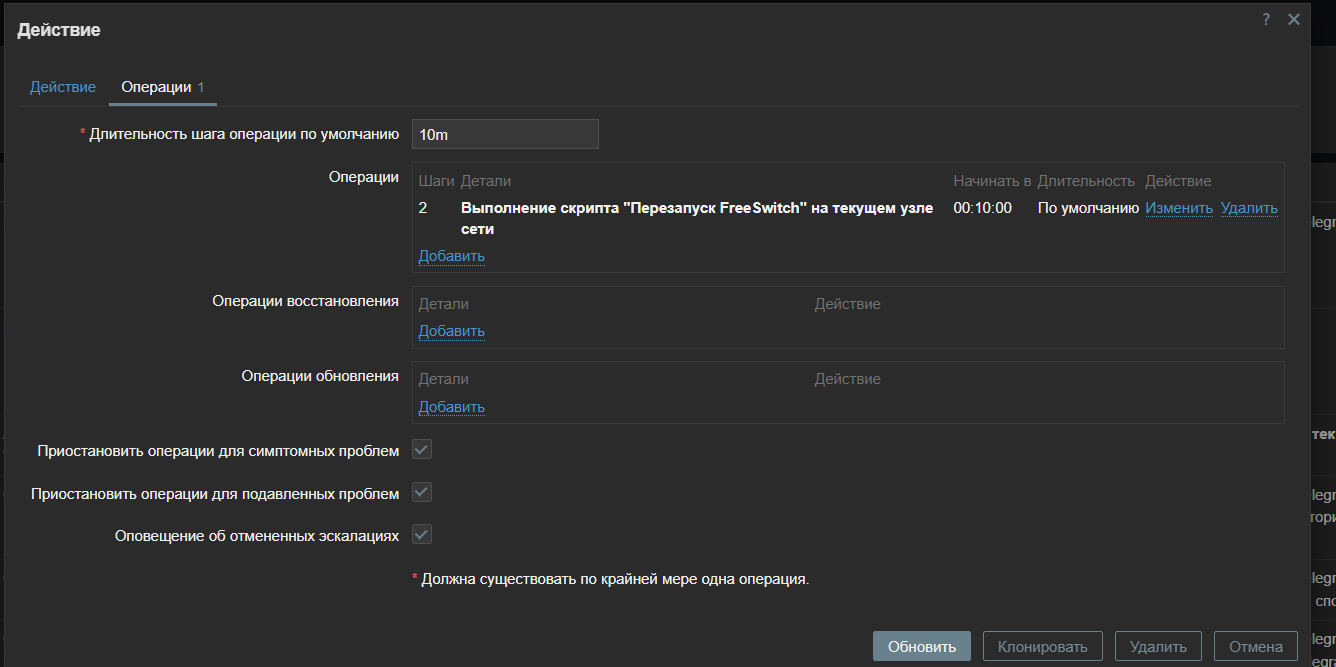This screenshot has width=1336, height=667.
Task: Select the Операции tab
Action: pos(156,87)
